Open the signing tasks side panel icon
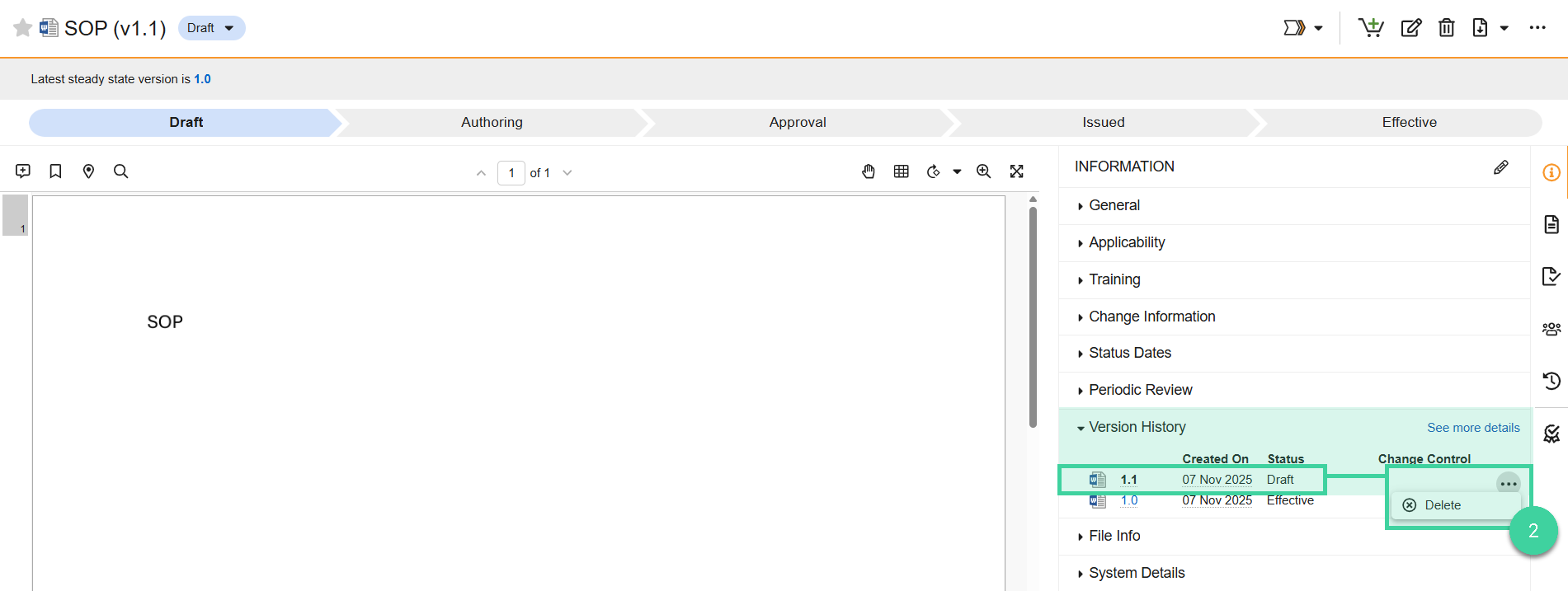Screen dimensions: 1568x591 pos(1551,276)
